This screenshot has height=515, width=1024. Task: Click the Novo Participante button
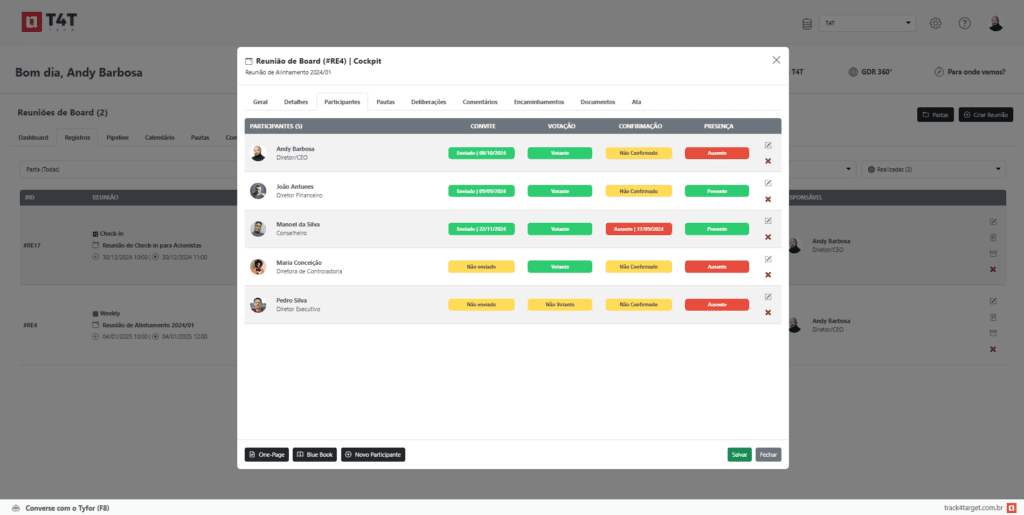click(x=373, y=455)
